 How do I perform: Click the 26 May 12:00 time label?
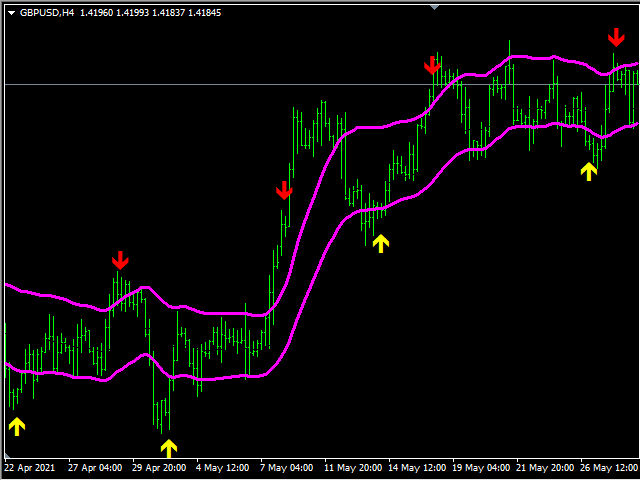(x=610, y=467)
